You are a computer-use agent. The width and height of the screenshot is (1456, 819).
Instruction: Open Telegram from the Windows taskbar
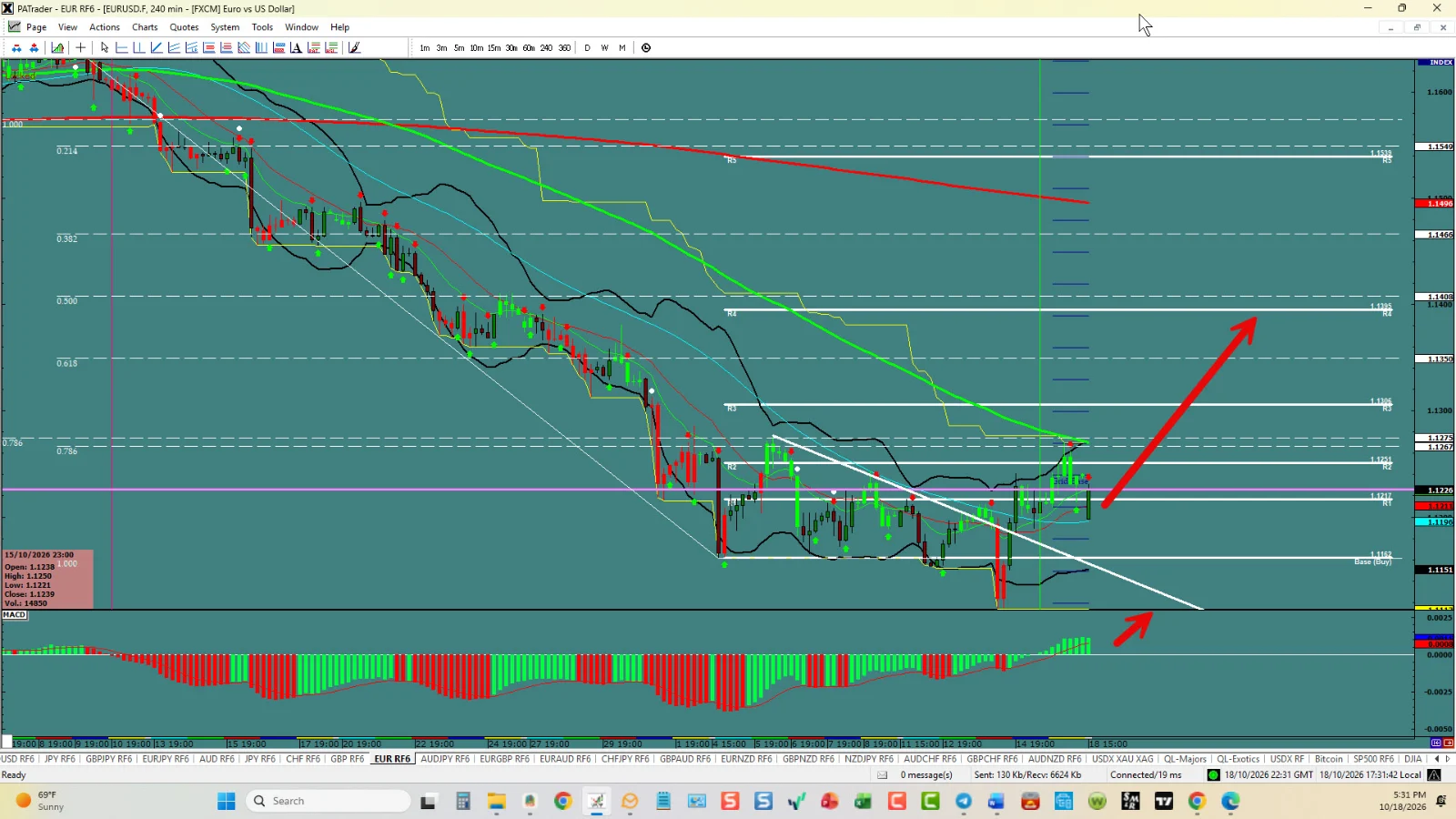pyautogui.click(x=964, y=801)
